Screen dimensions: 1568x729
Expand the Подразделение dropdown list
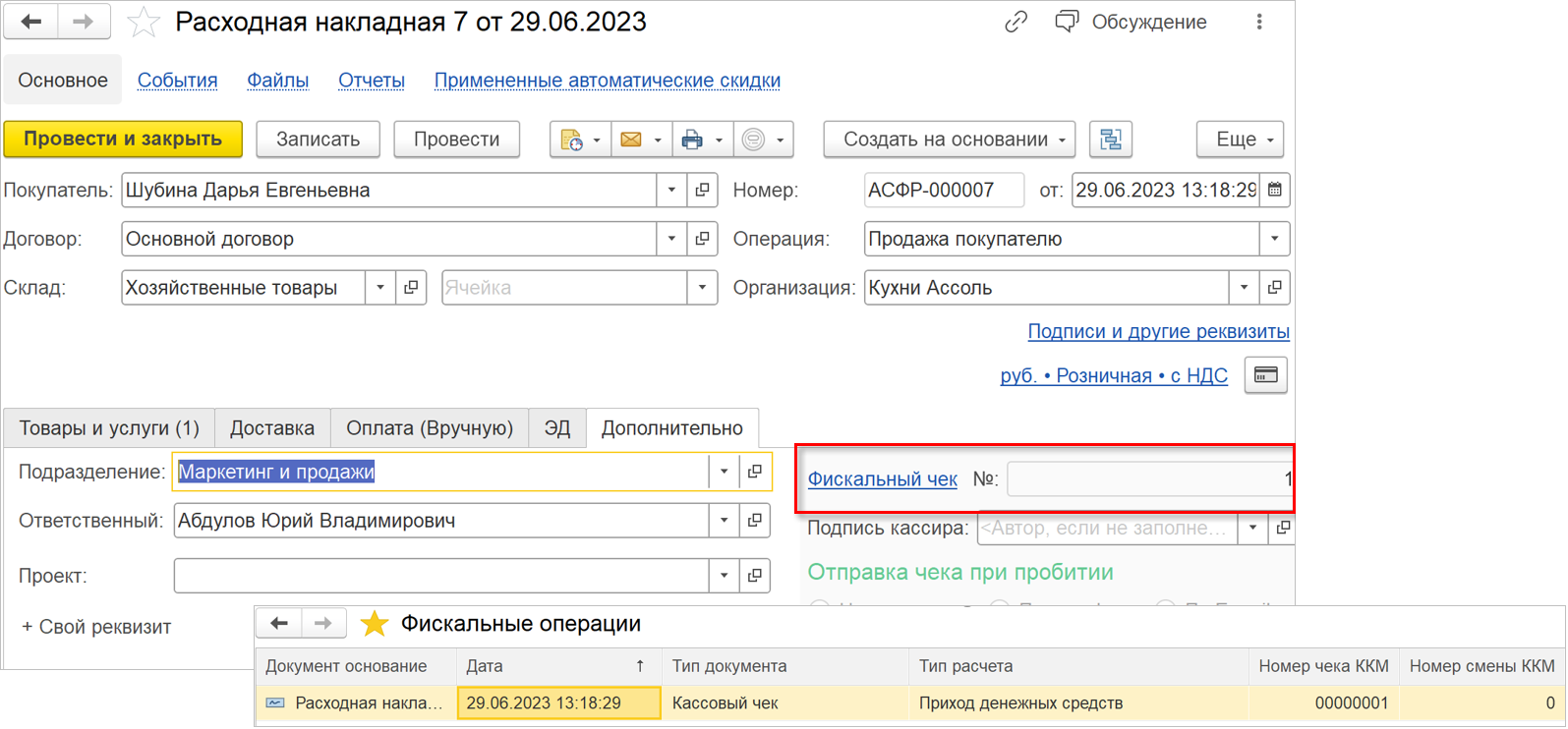coord(725,472)
